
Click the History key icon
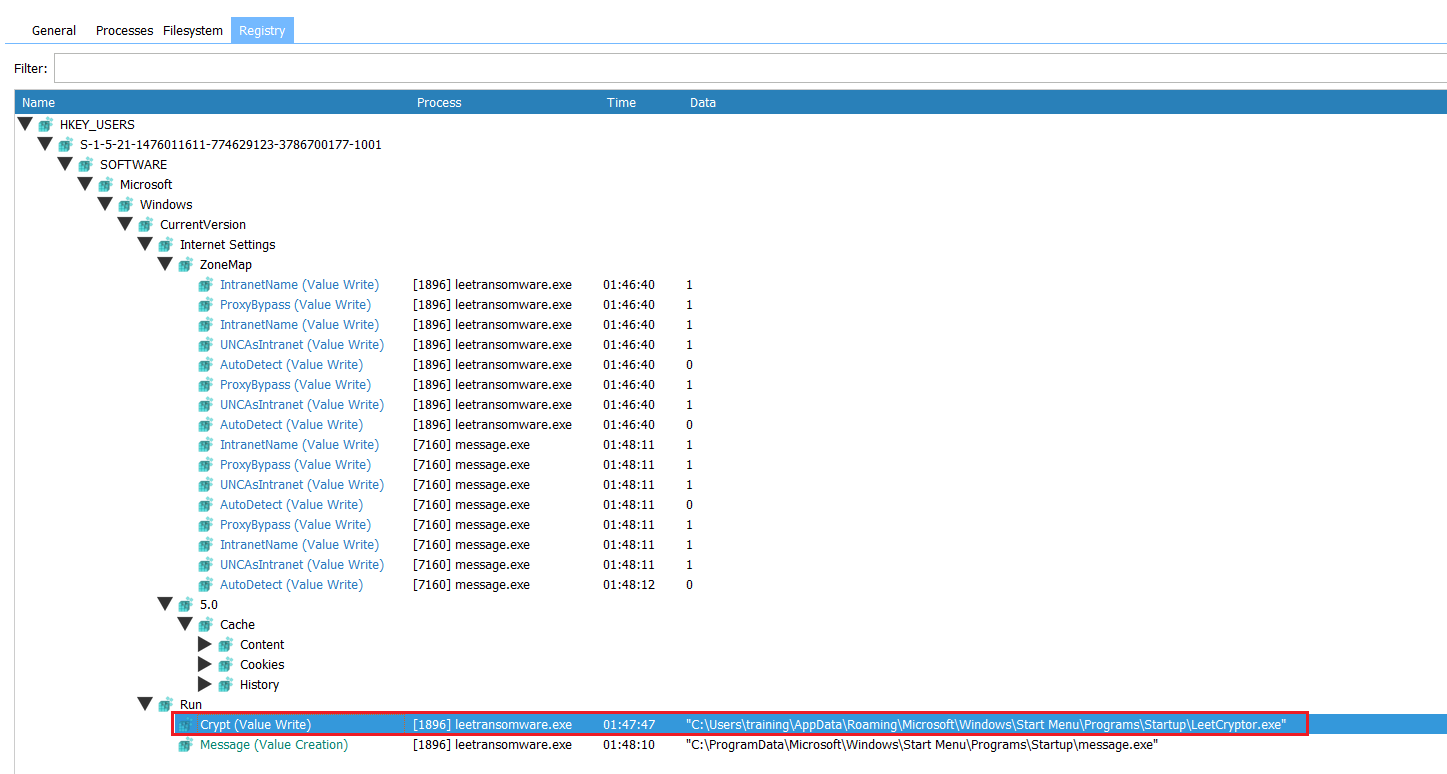225,684
